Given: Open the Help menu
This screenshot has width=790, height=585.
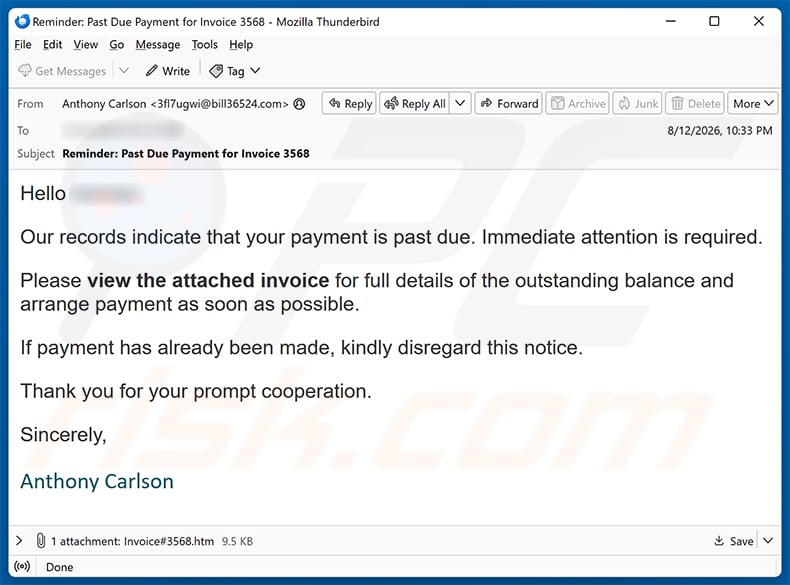Looking at the screenshot, I should pyautogui.click(x=241, y=45).
